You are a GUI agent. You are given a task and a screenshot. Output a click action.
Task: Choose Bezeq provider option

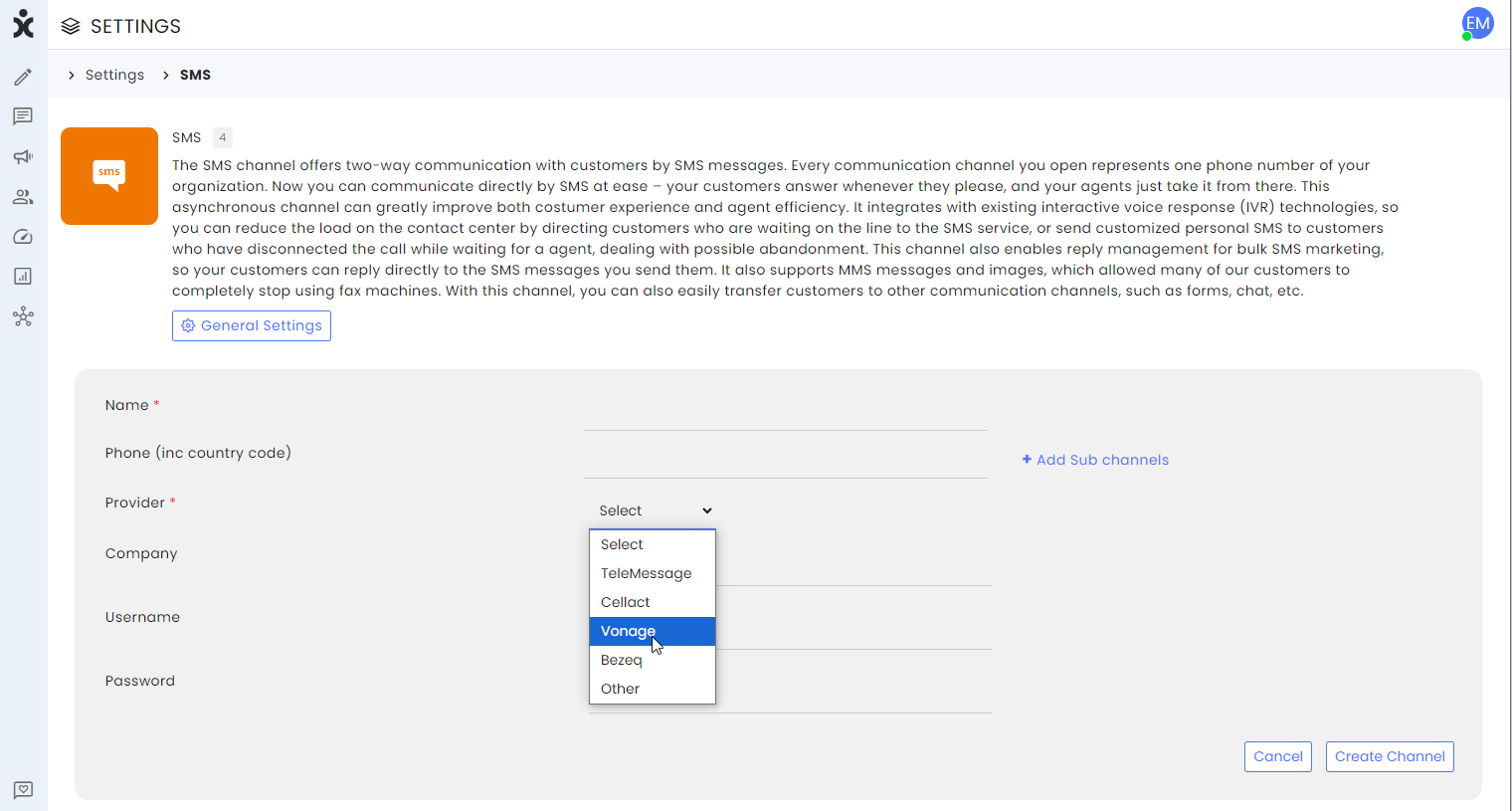[653, 660]
